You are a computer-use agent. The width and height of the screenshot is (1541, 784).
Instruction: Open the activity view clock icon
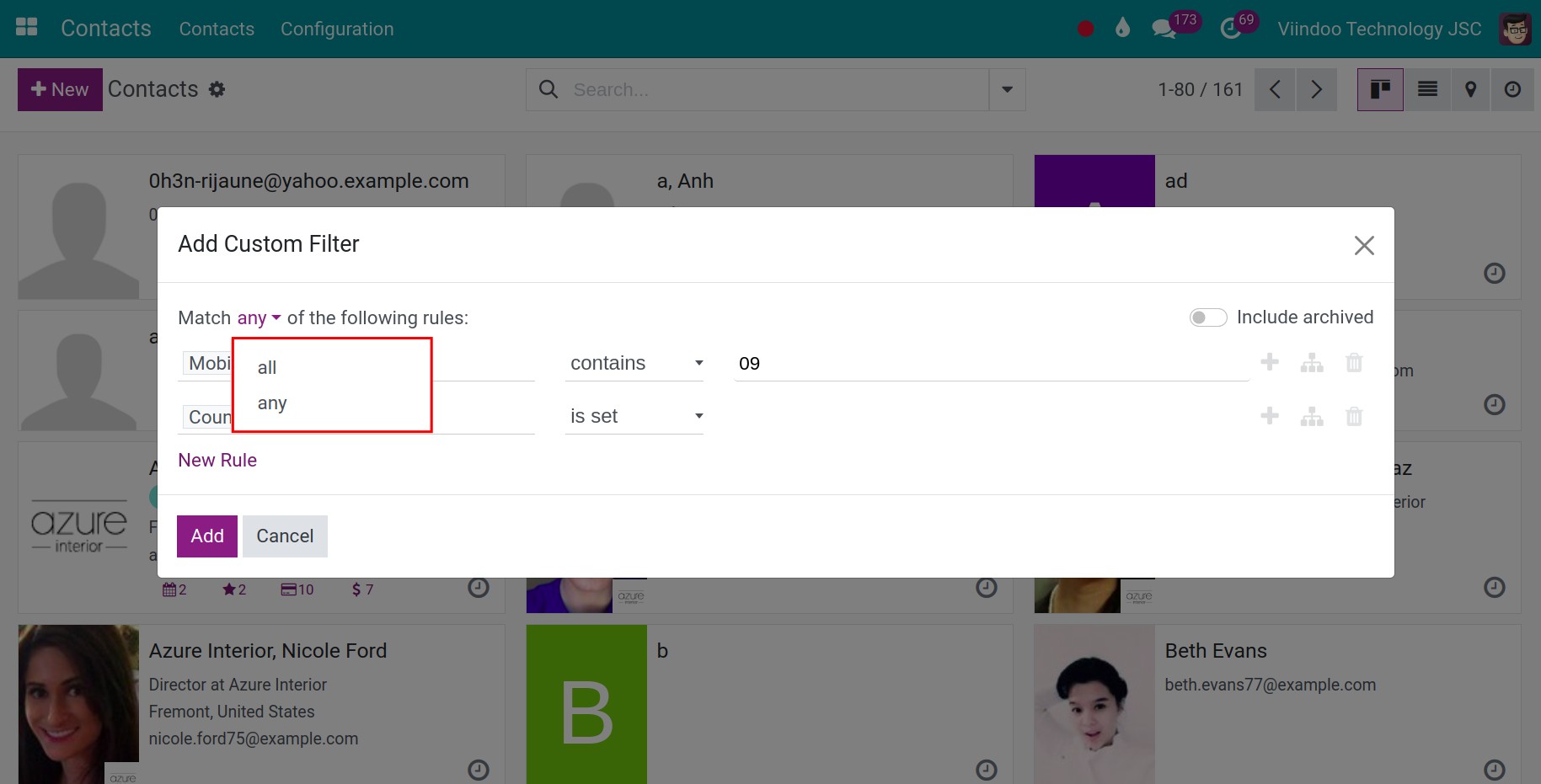point(1513,89)
